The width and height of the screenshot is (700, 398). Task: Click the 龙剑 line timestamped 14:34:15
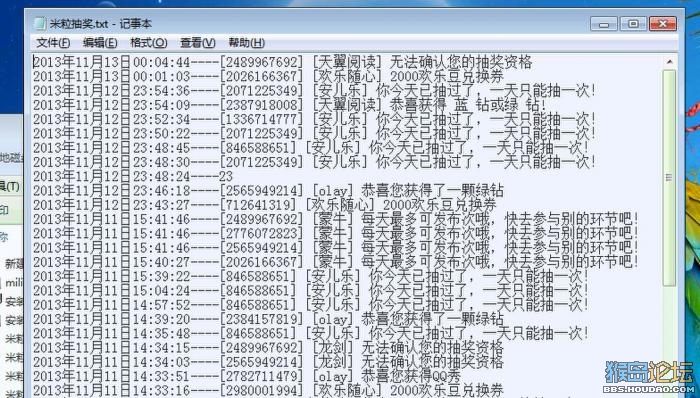tap(268, 348)
